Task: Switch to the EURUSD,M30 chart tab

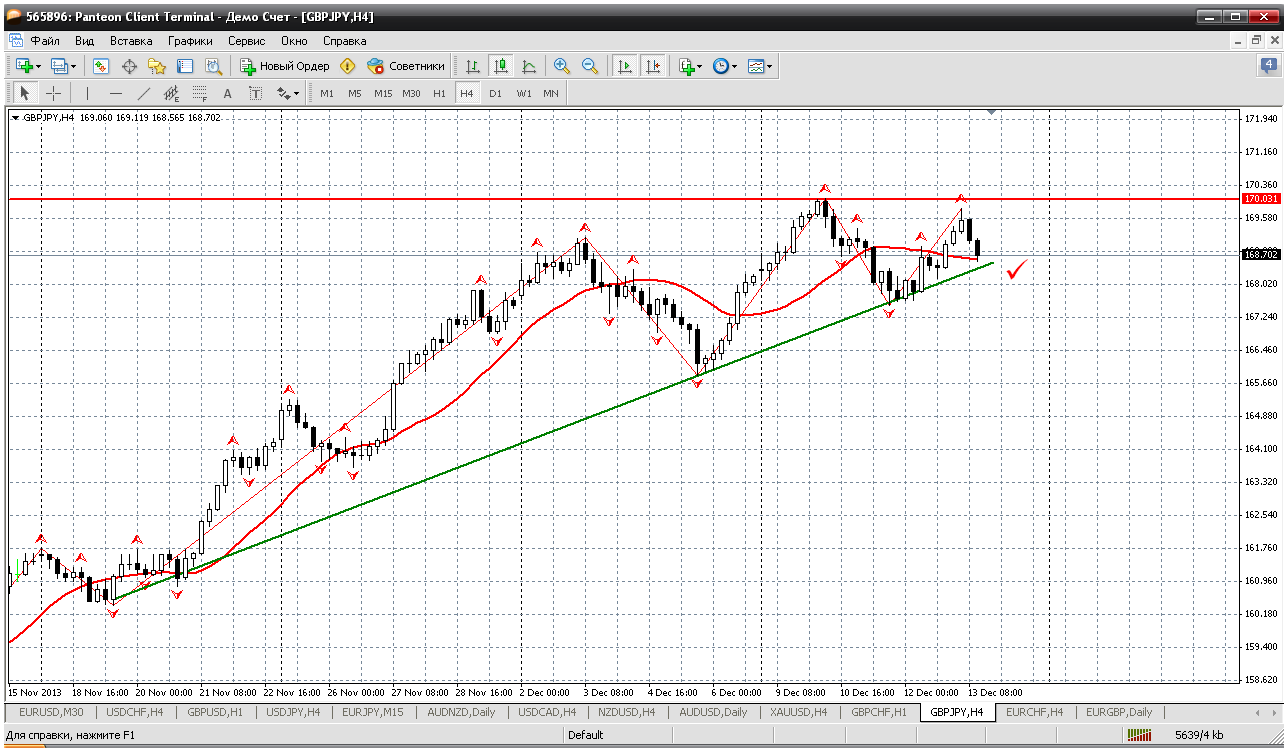Action: 51,712
